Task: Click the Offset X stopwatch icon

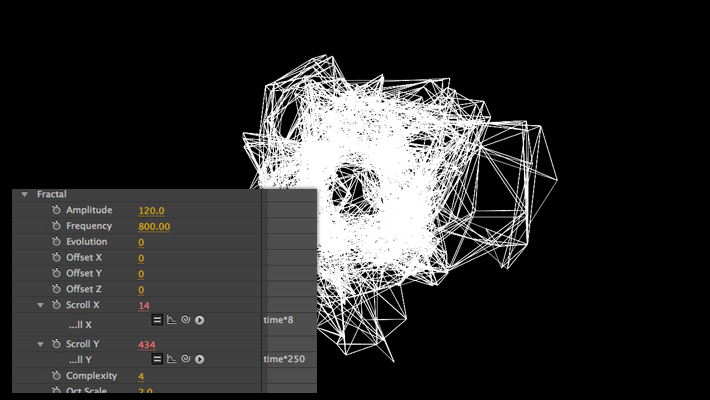Action: 57,258
